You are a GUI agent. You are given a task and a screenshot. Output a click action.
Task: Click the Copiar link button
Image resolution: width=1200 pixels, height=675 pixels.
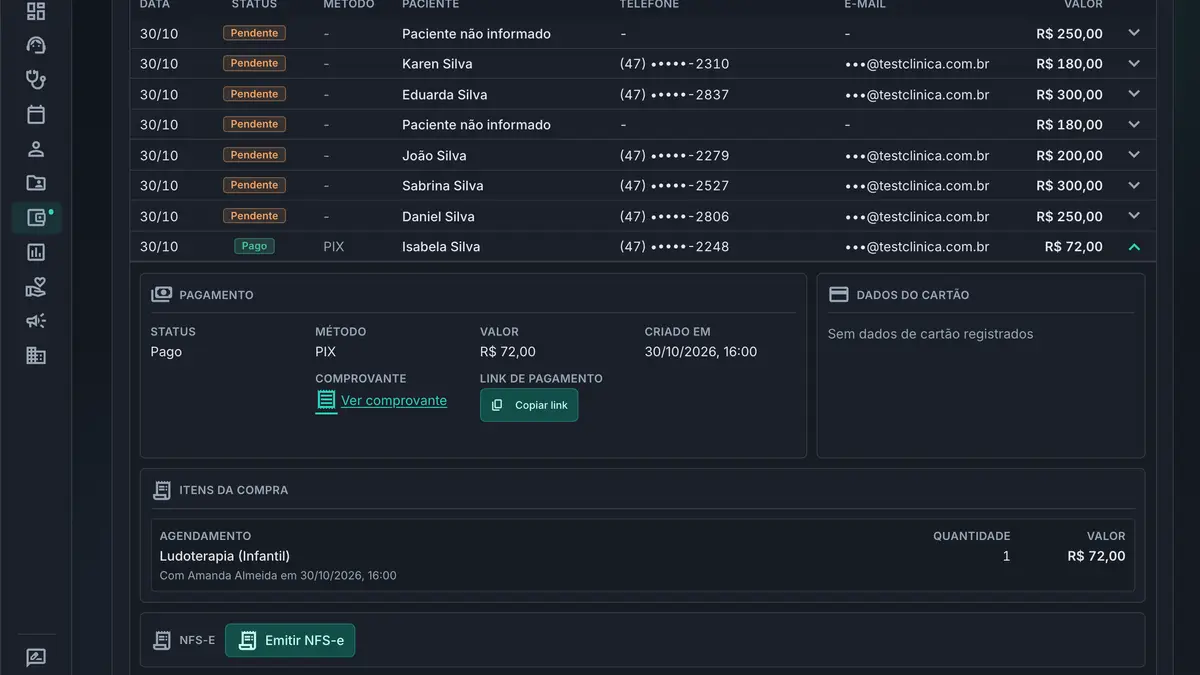pos(529,405)
